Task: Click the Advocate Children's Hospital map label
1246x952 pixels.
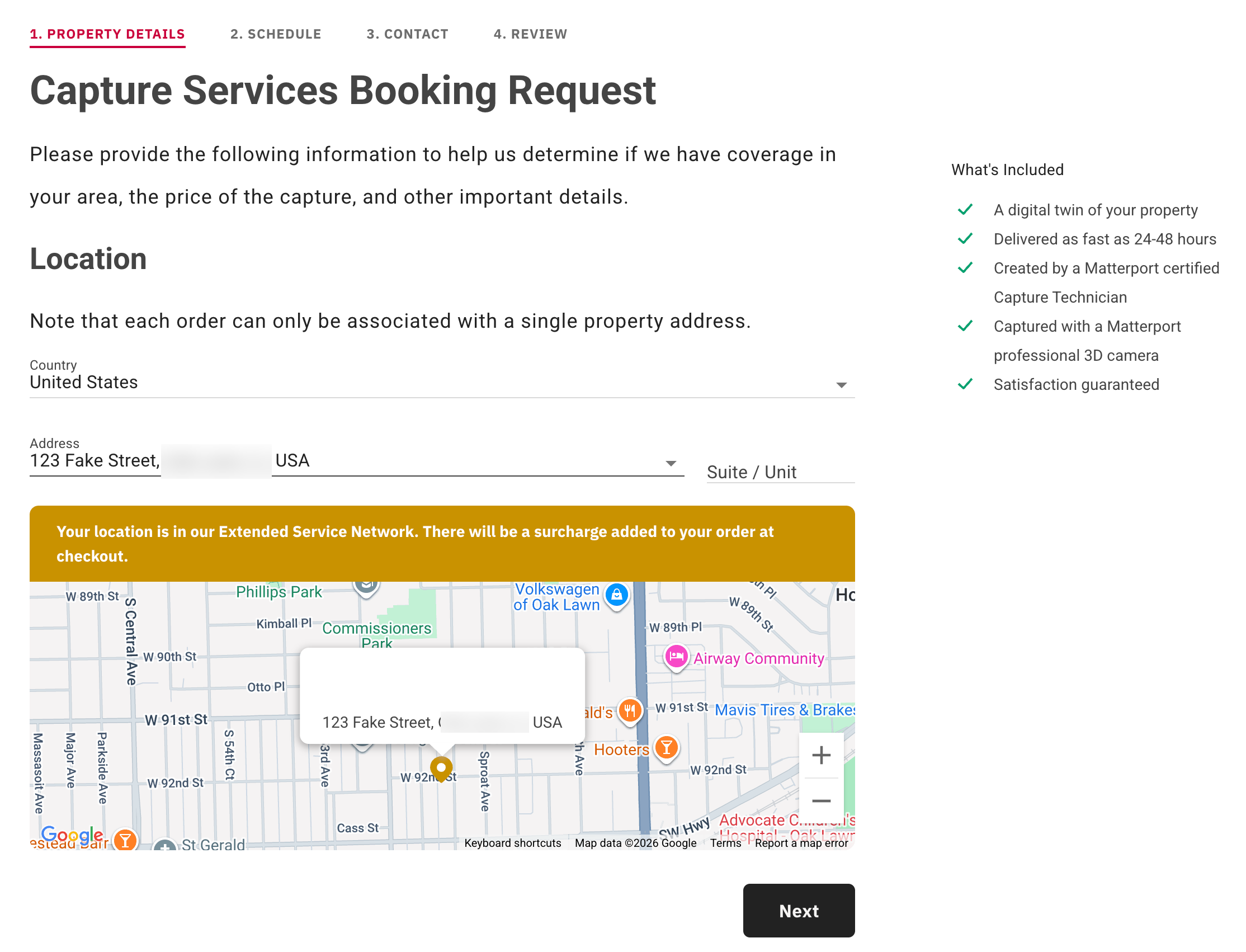Action: 786,827
